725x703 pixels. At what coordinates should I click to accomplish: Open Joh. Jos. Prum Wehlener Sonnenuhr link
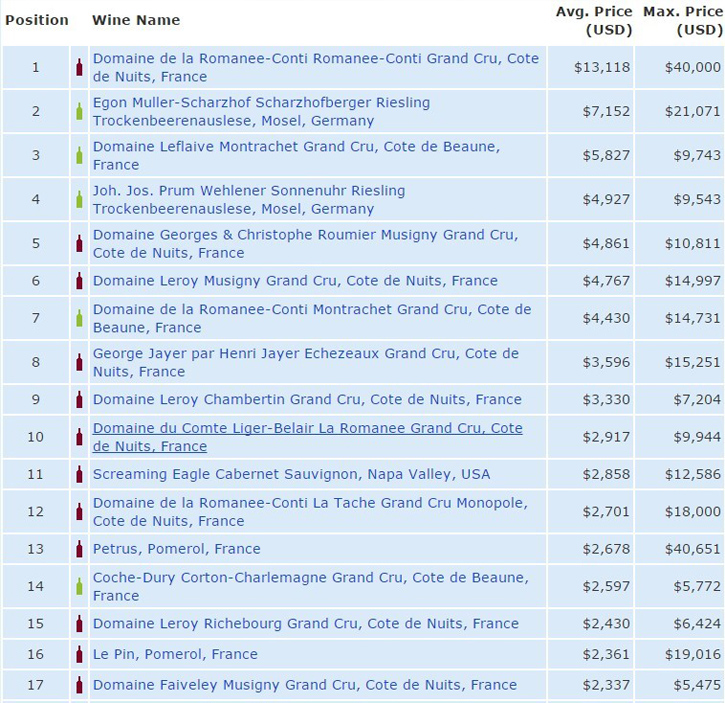click(249, 199)
